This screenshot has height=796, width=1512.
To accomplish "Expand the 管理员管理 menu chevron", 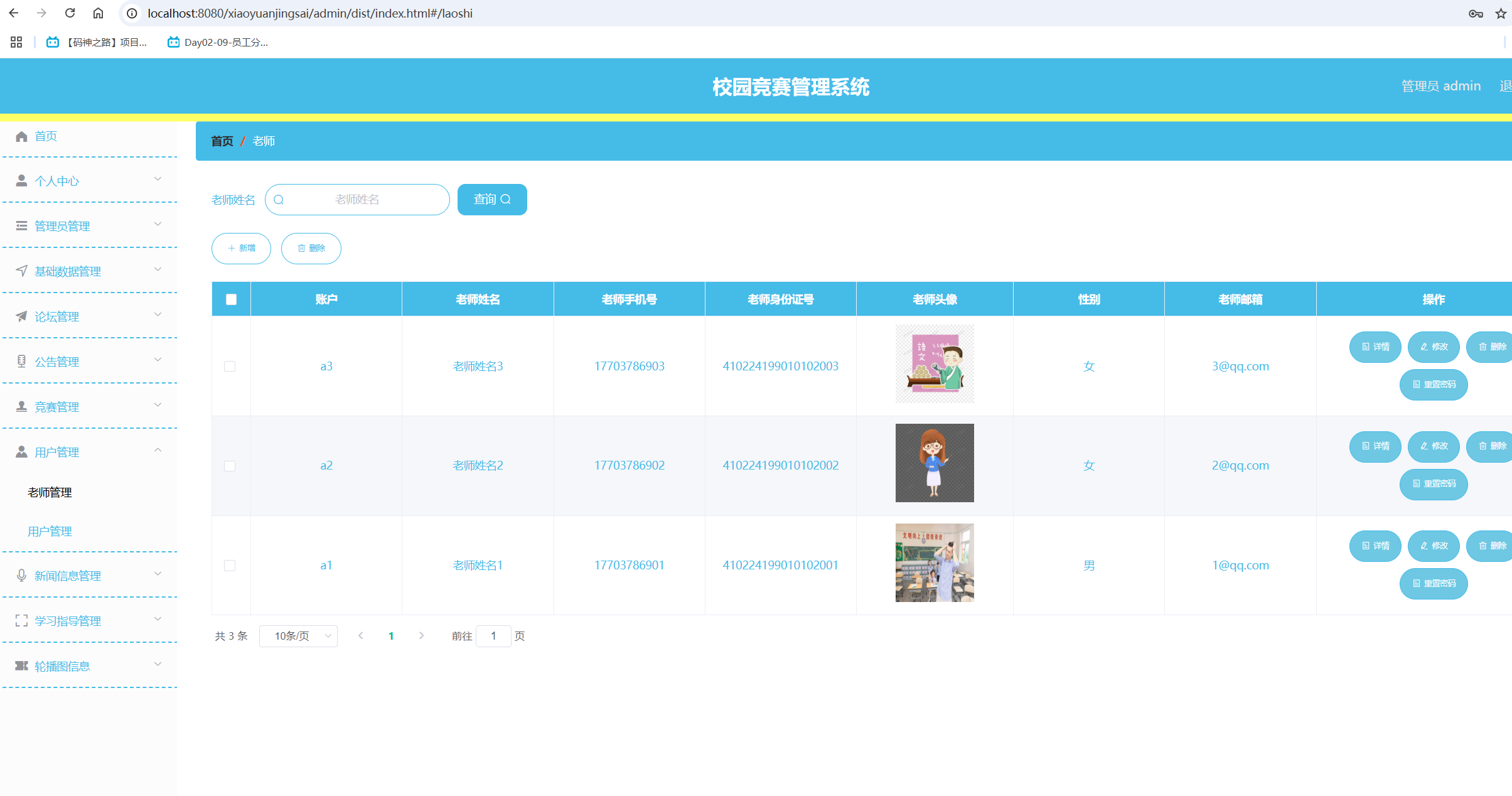I will pyautogui.click(x=158, y=224).
